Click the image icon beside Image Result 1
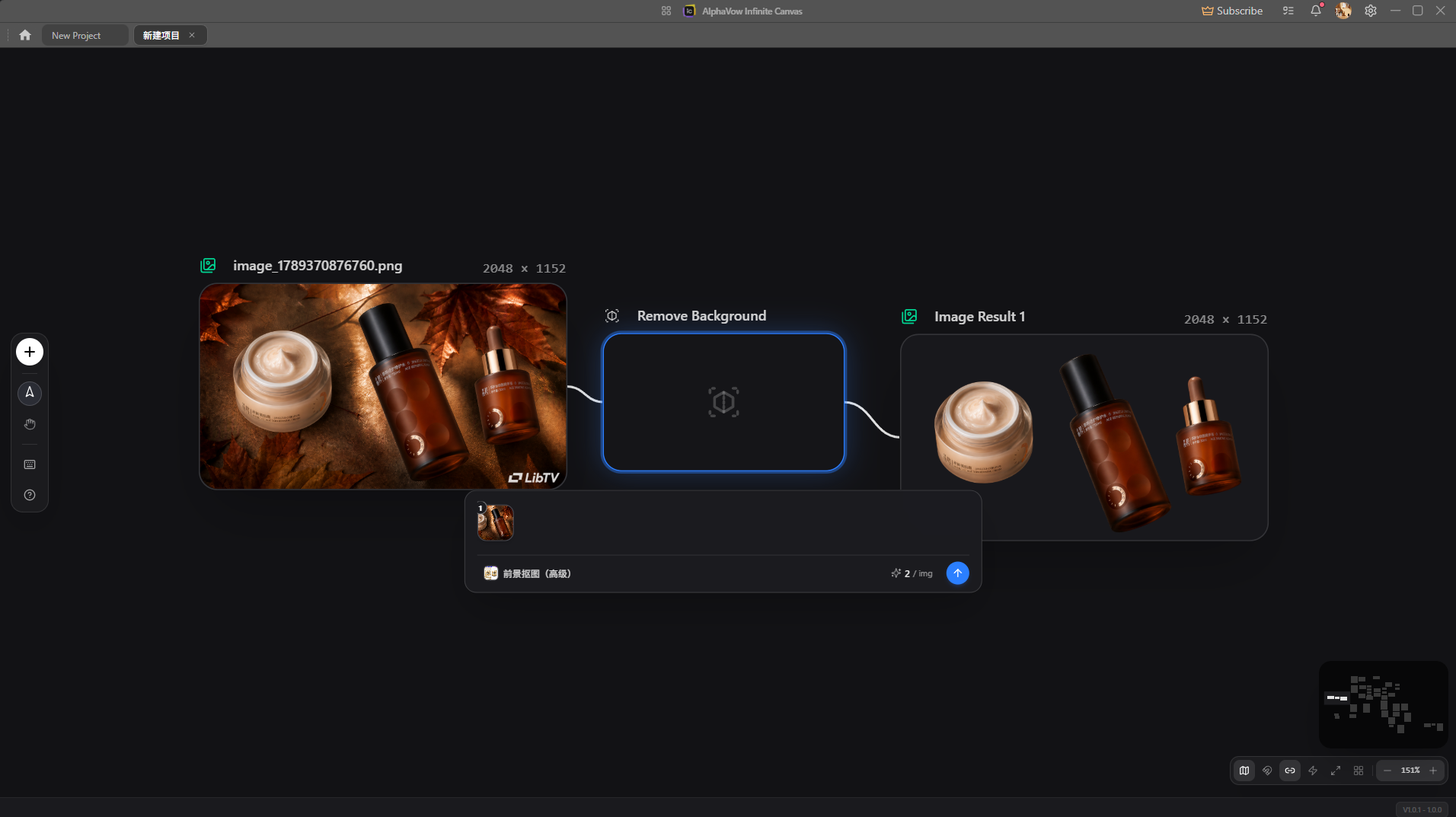This screenshot has height=817, width=1456. pos(909,316)
